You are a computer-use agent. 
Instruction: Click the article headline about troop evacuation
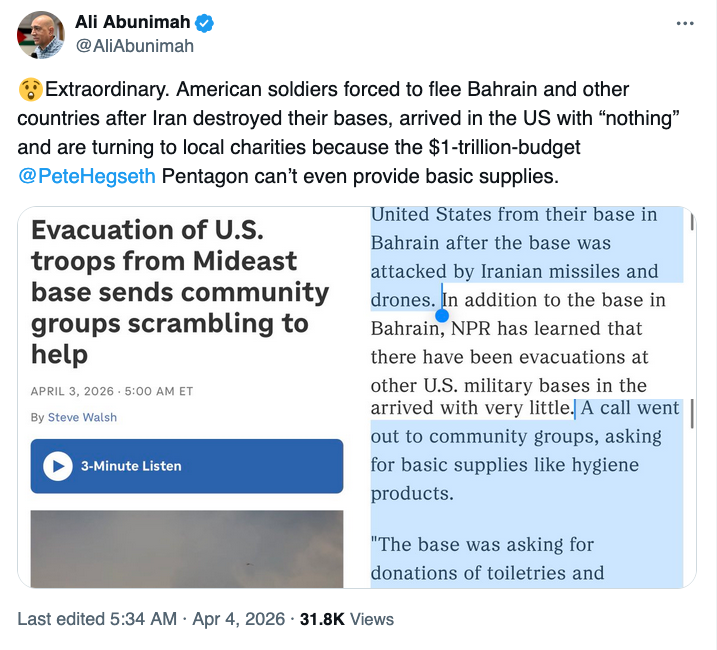180,291
